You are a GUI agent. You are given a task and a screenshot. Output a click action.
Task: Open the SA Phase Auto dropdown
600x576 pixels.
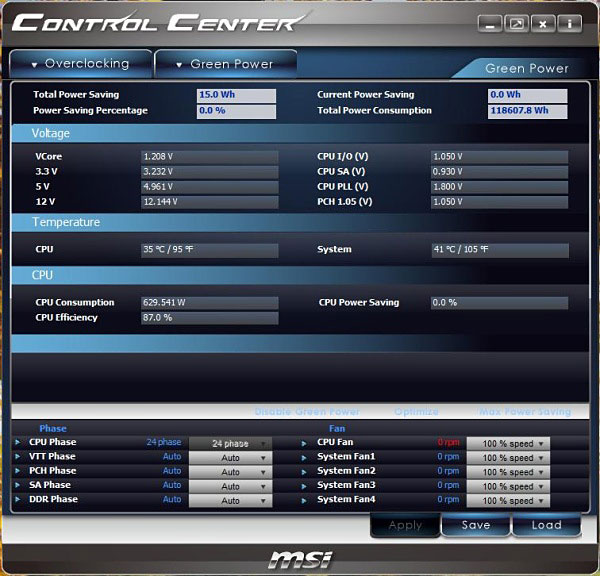click(x=231, y=486)
